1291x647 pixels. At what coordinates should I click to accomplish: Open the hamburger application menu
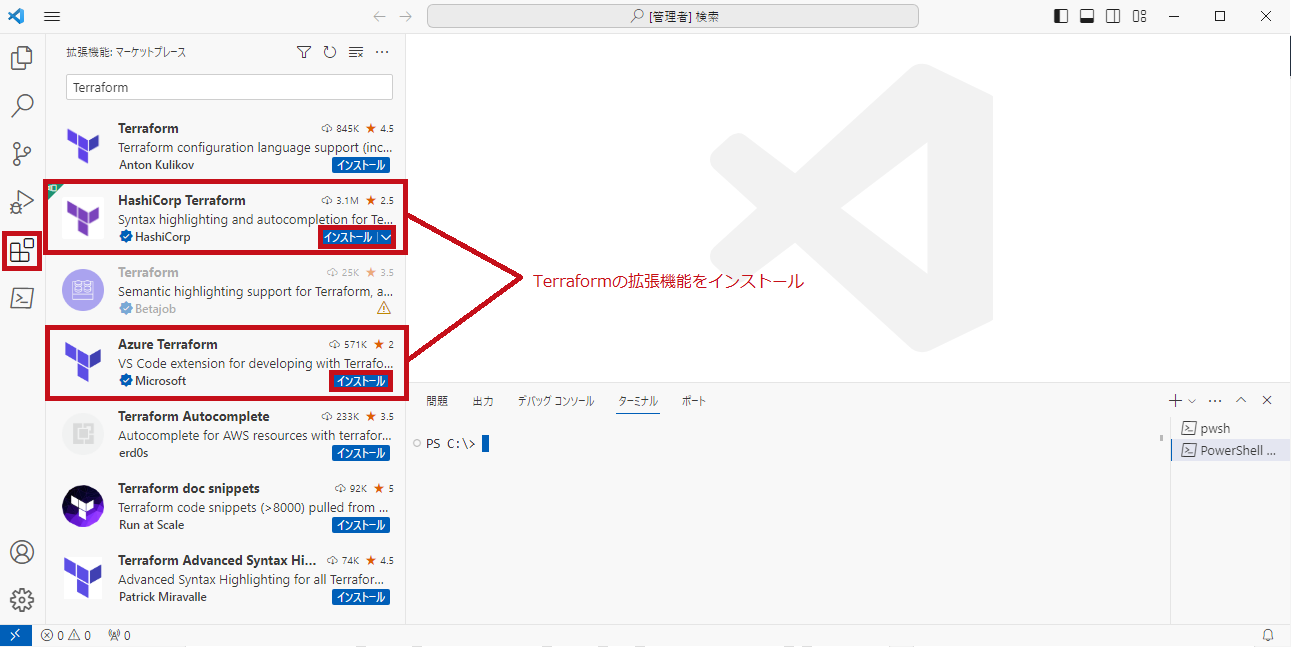(53, 16)
